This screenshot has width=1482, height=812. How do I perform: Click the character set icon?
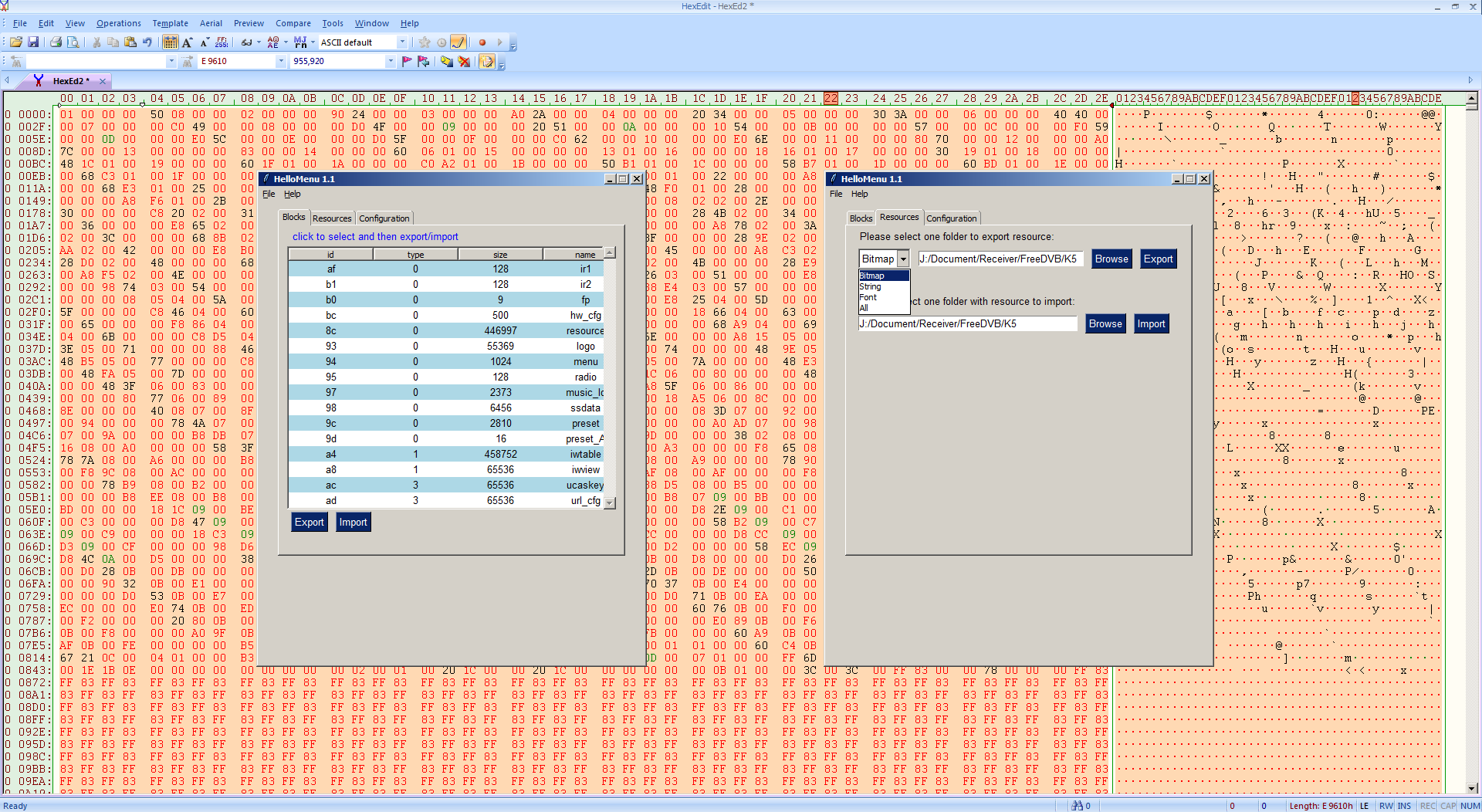click(272, 42)
